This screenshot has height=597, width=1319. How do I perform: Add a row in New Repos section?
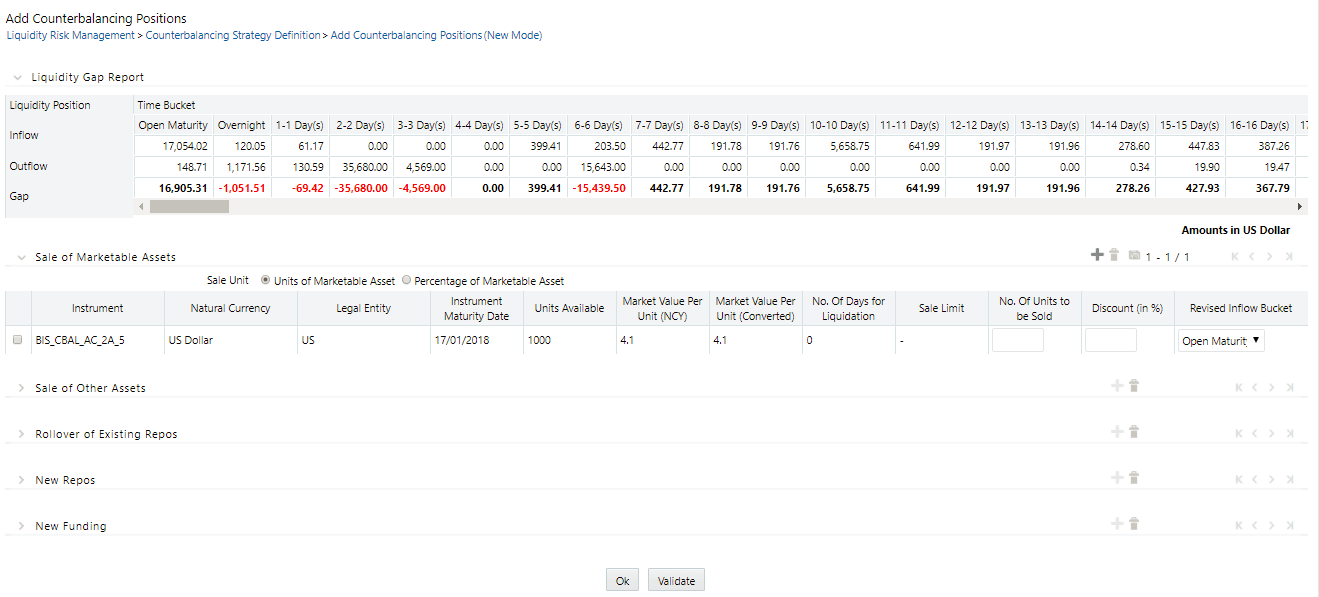[x=1117, y=478]
